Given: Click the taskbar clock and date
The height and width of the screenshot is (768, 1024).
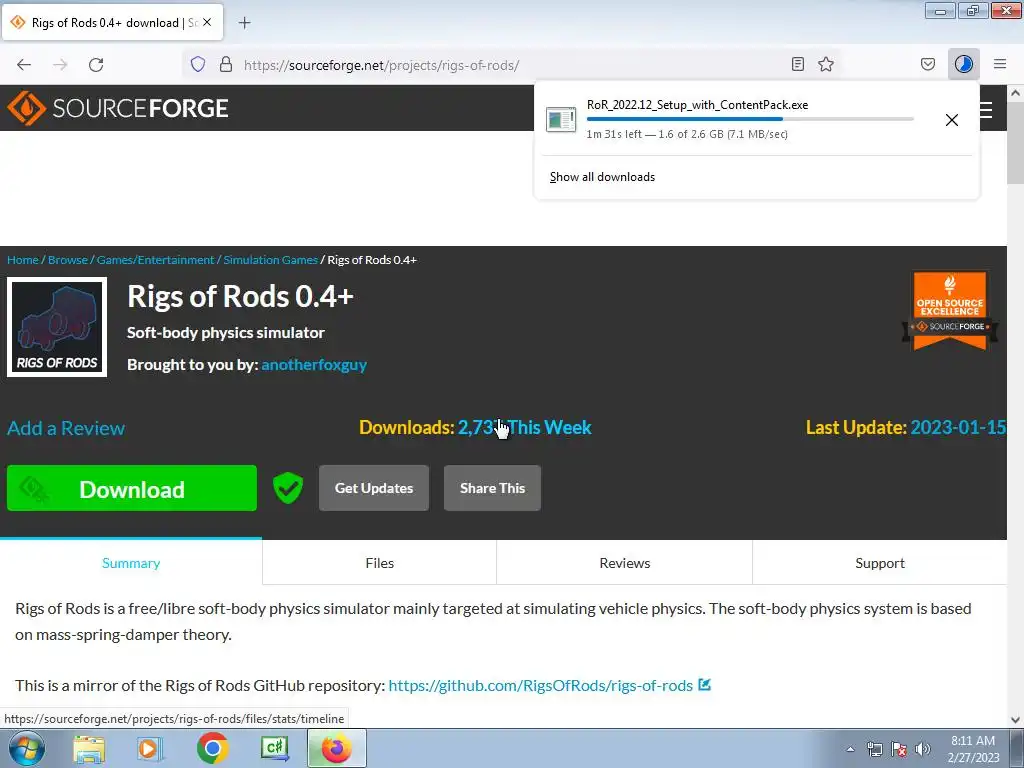Looking at the screenshot, I should (973, 749).
